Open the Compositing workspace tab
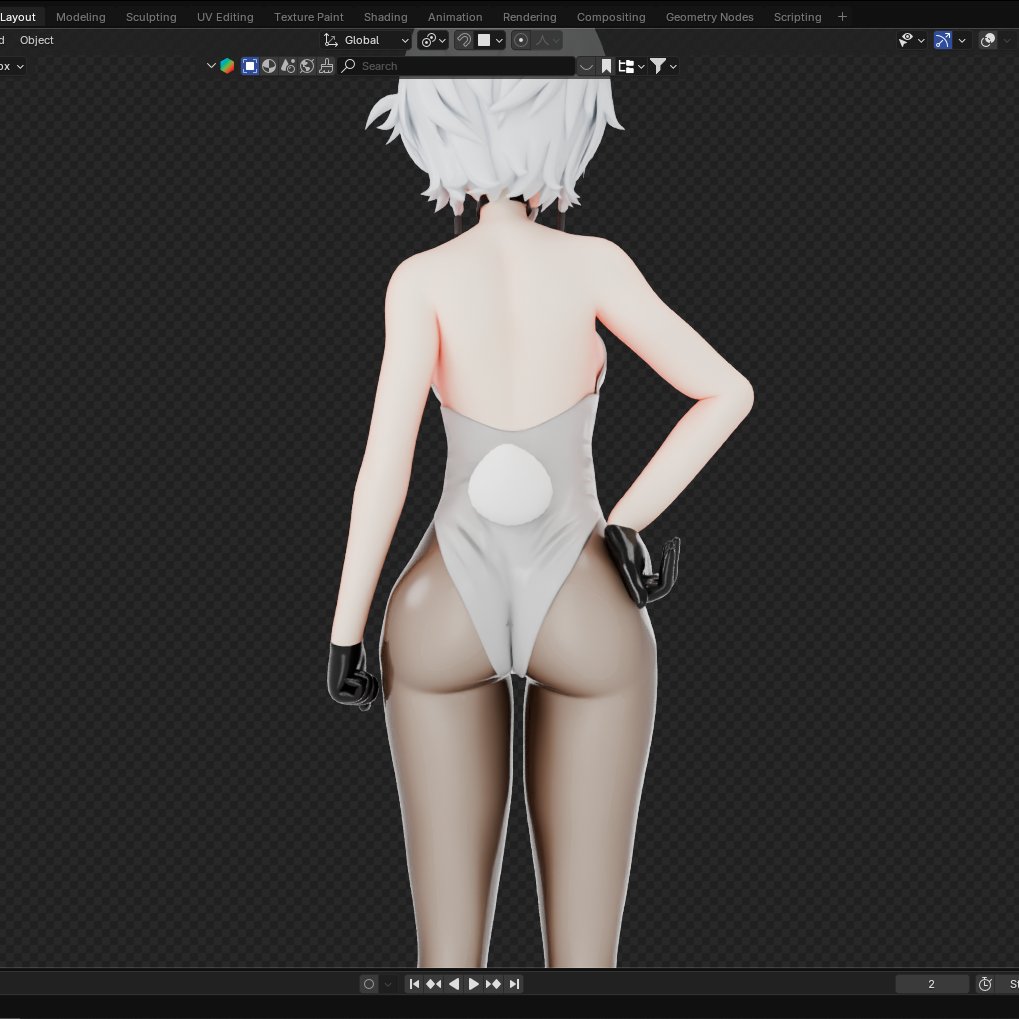The height and width of the screenshot is (1019, 1019). coord(611,17)
